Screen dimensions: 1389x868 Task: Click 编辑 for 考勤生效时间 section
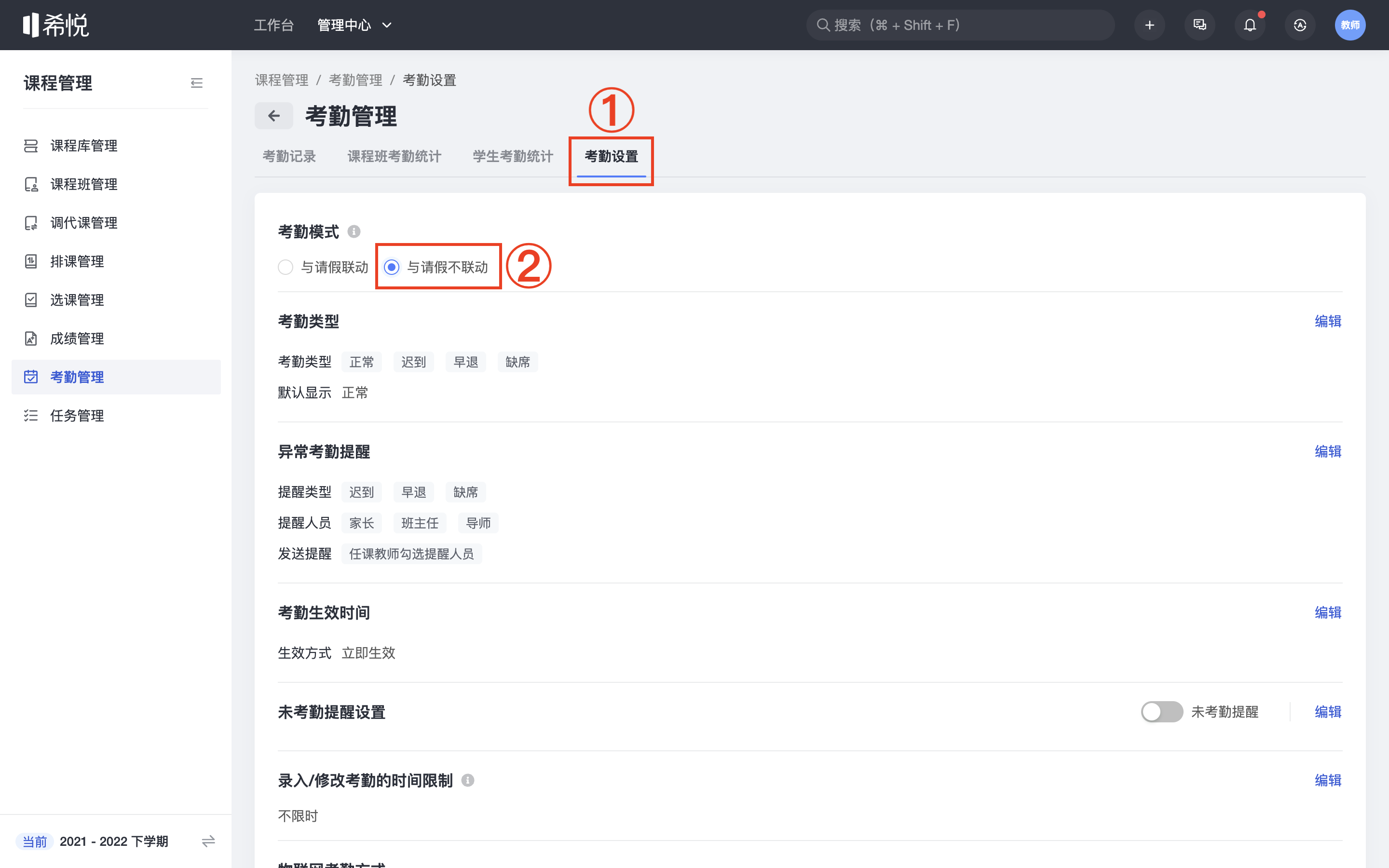(1328, 612)
